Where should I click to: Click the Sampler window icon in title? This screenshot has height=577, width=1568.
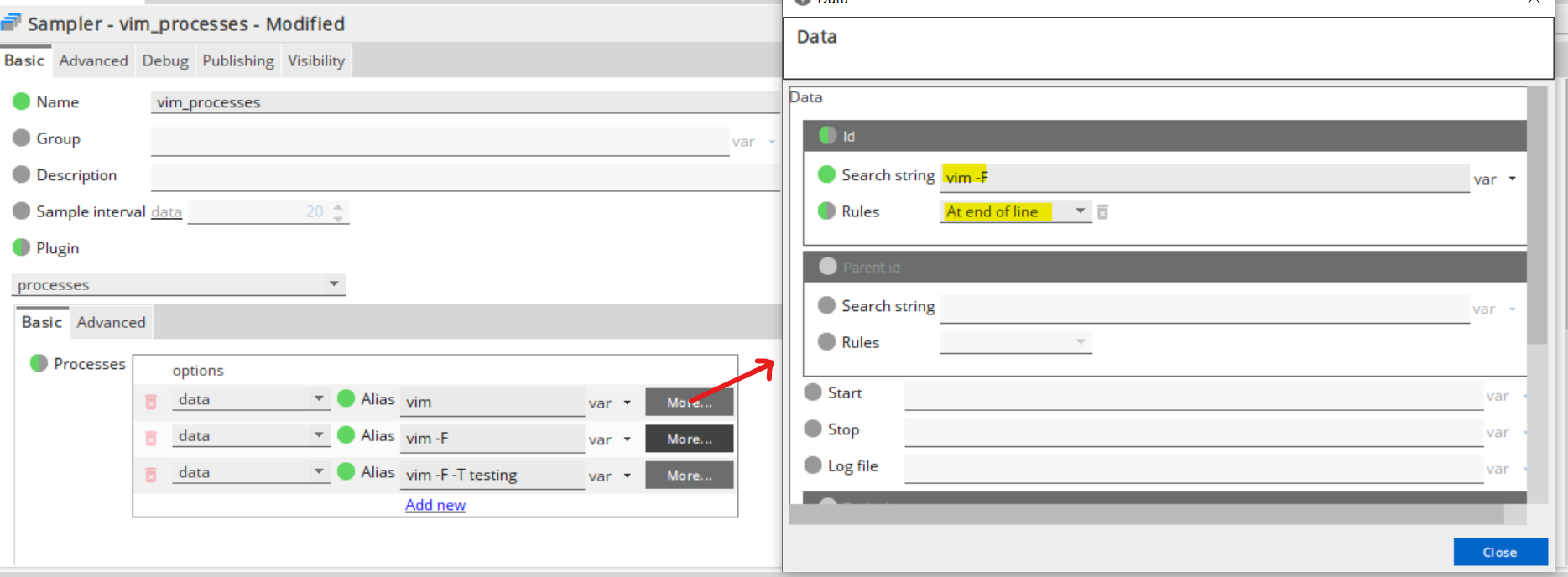tap(12, 23)
